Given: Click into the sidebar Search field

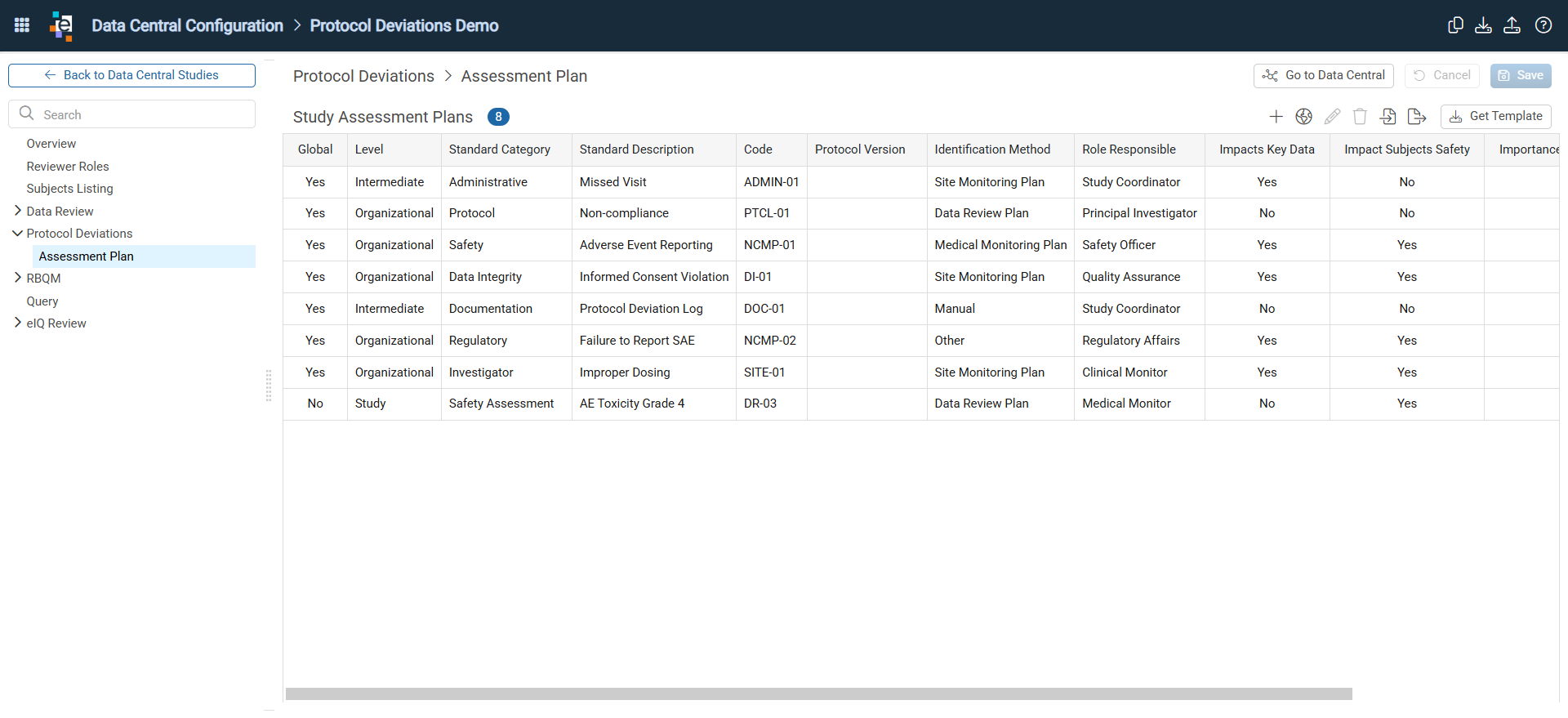Looking at the screenshot, I should tap(131, 114).
